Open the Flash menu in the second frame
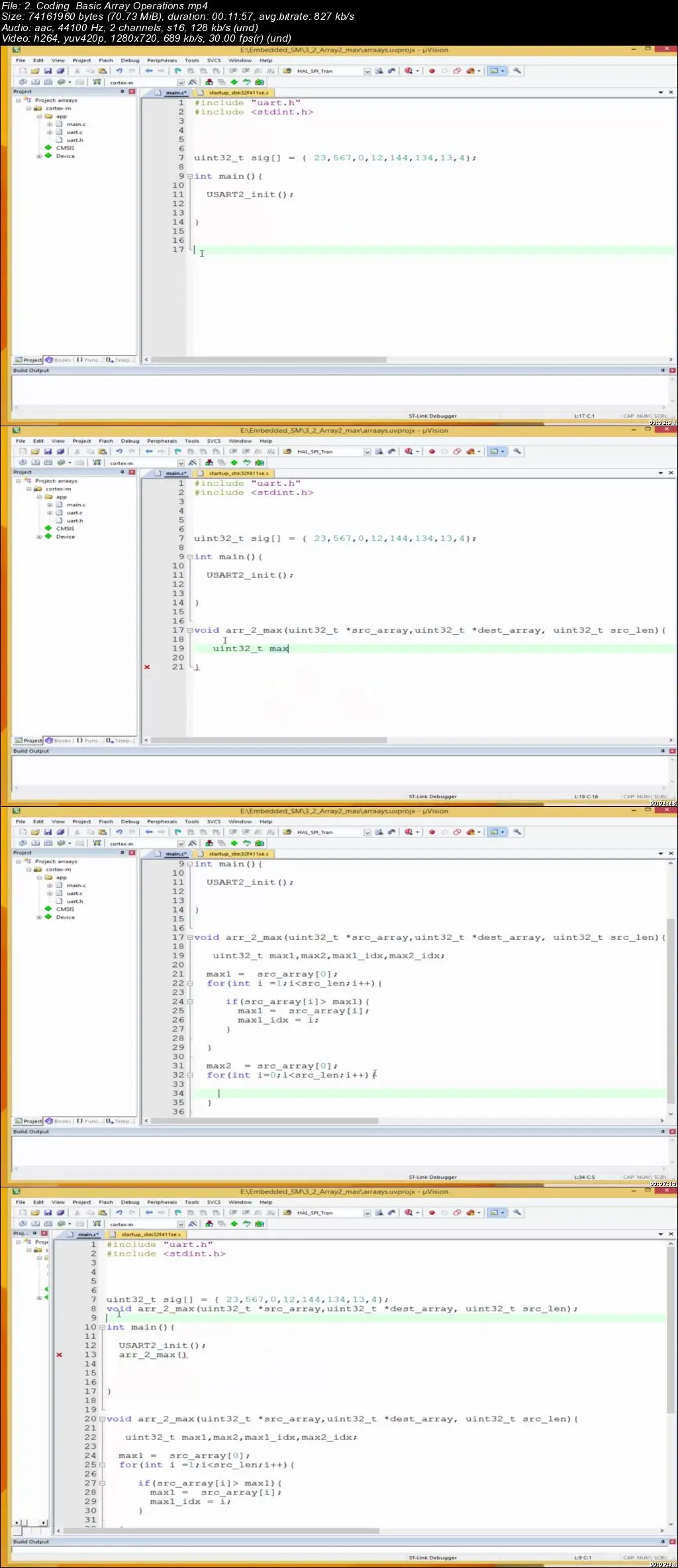The width and height of the screenshot is (678, 1568). 106,441
